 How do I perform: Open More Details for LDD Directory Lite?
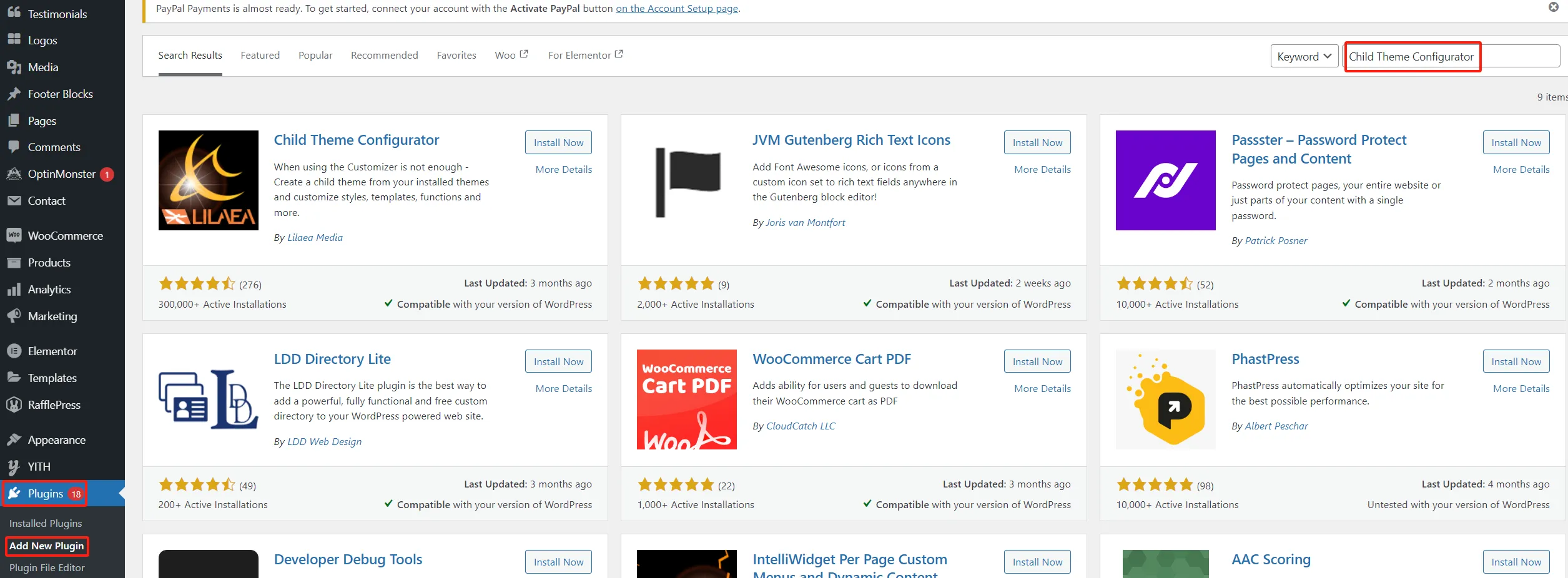[x=564, y=389]
